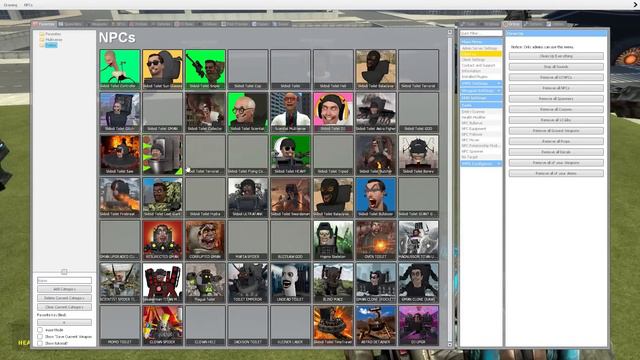Select the empty CLOWN HELI tile
This screenshot has height=360, width=640.
click(205, 325)
